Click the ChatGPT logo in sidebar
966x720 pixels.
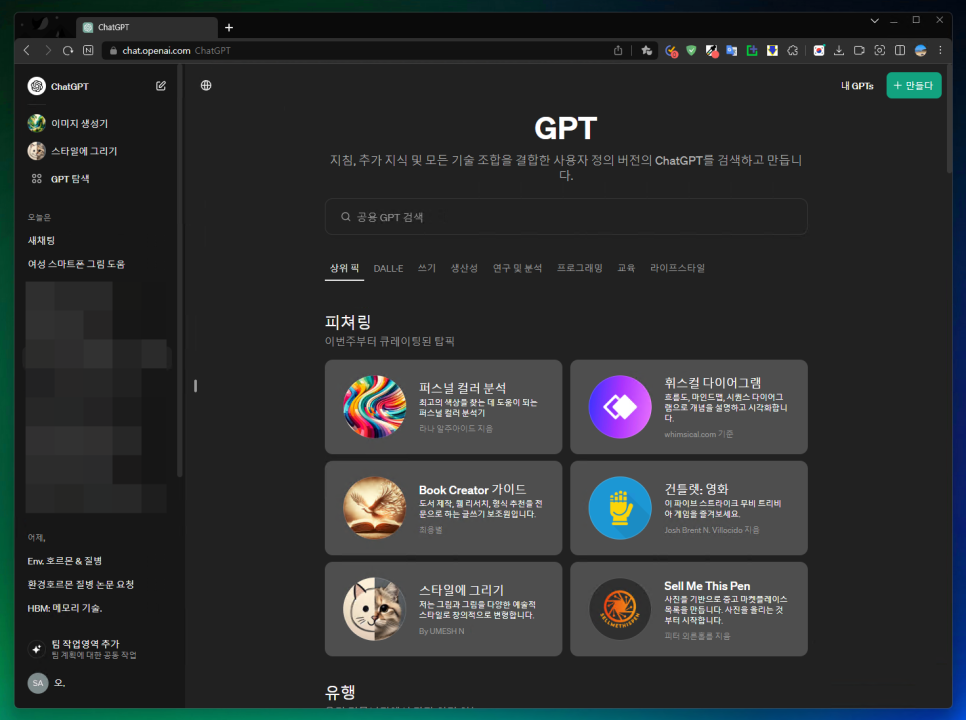click(x=37, y=86)
